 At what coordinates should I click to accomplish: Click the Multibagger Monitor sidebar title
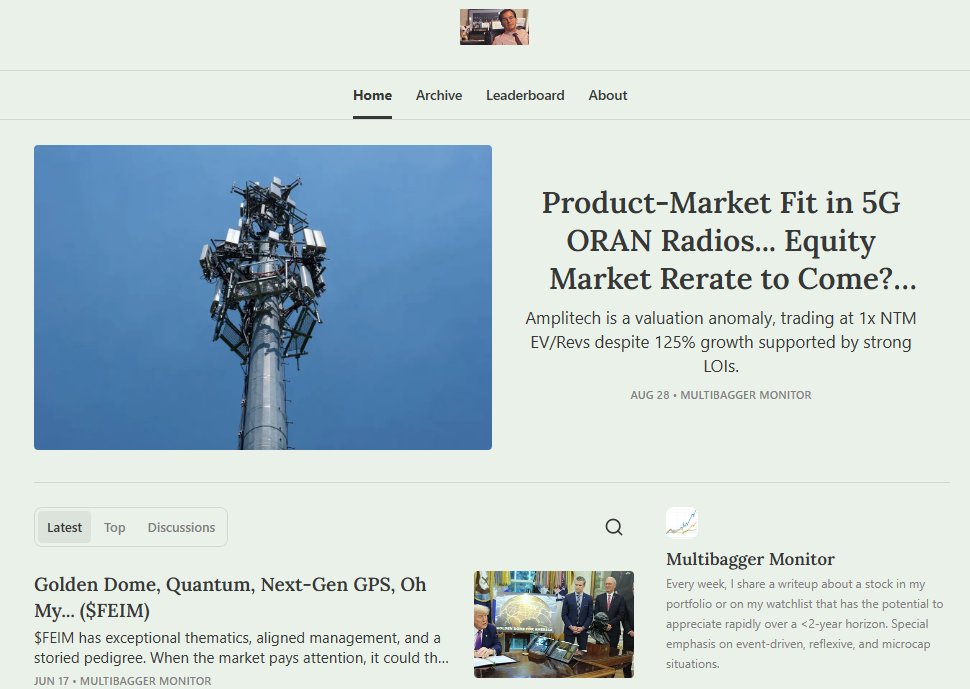(750, 559)
